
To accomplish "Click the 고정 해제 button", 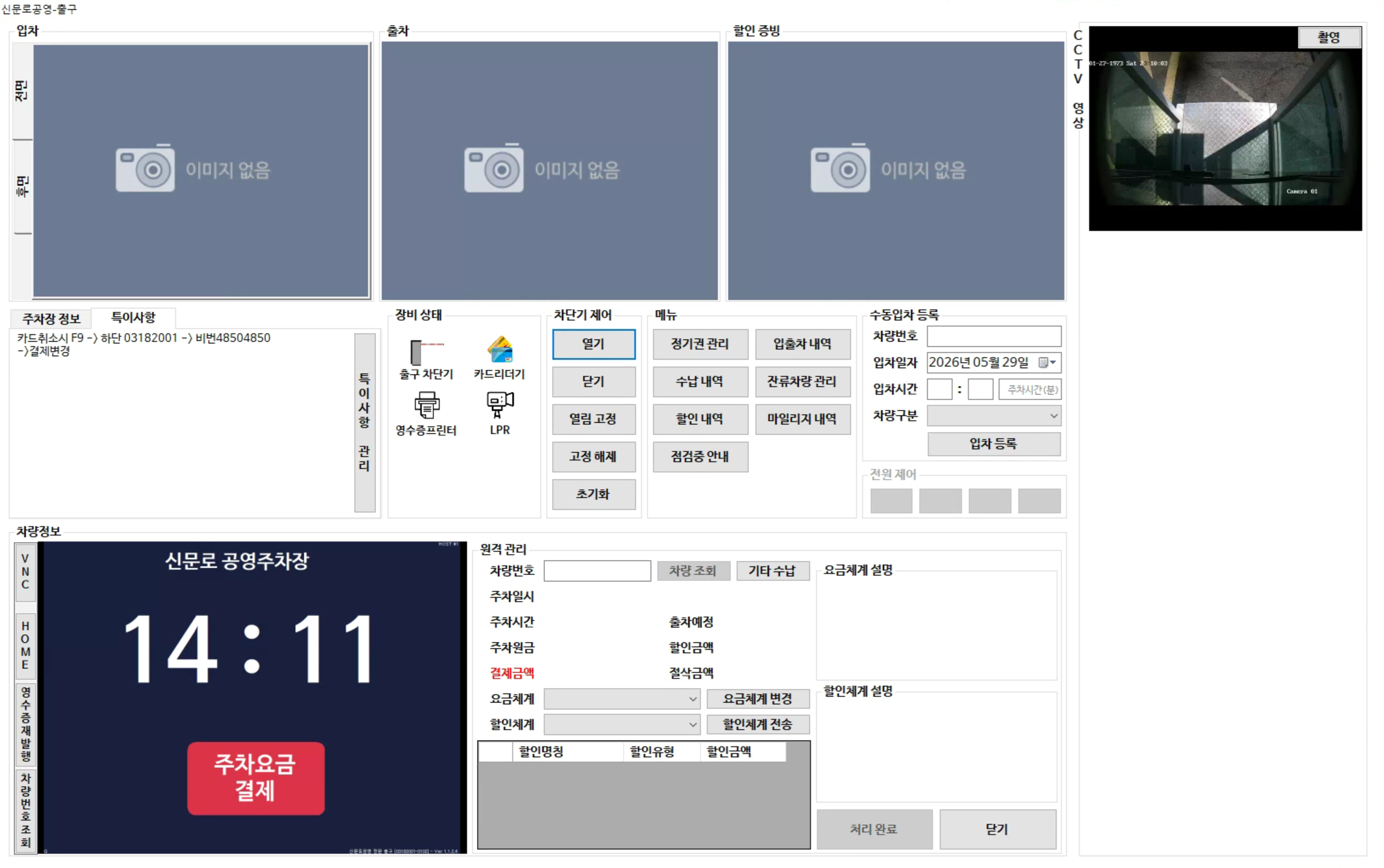I will (x=593, y=457).
